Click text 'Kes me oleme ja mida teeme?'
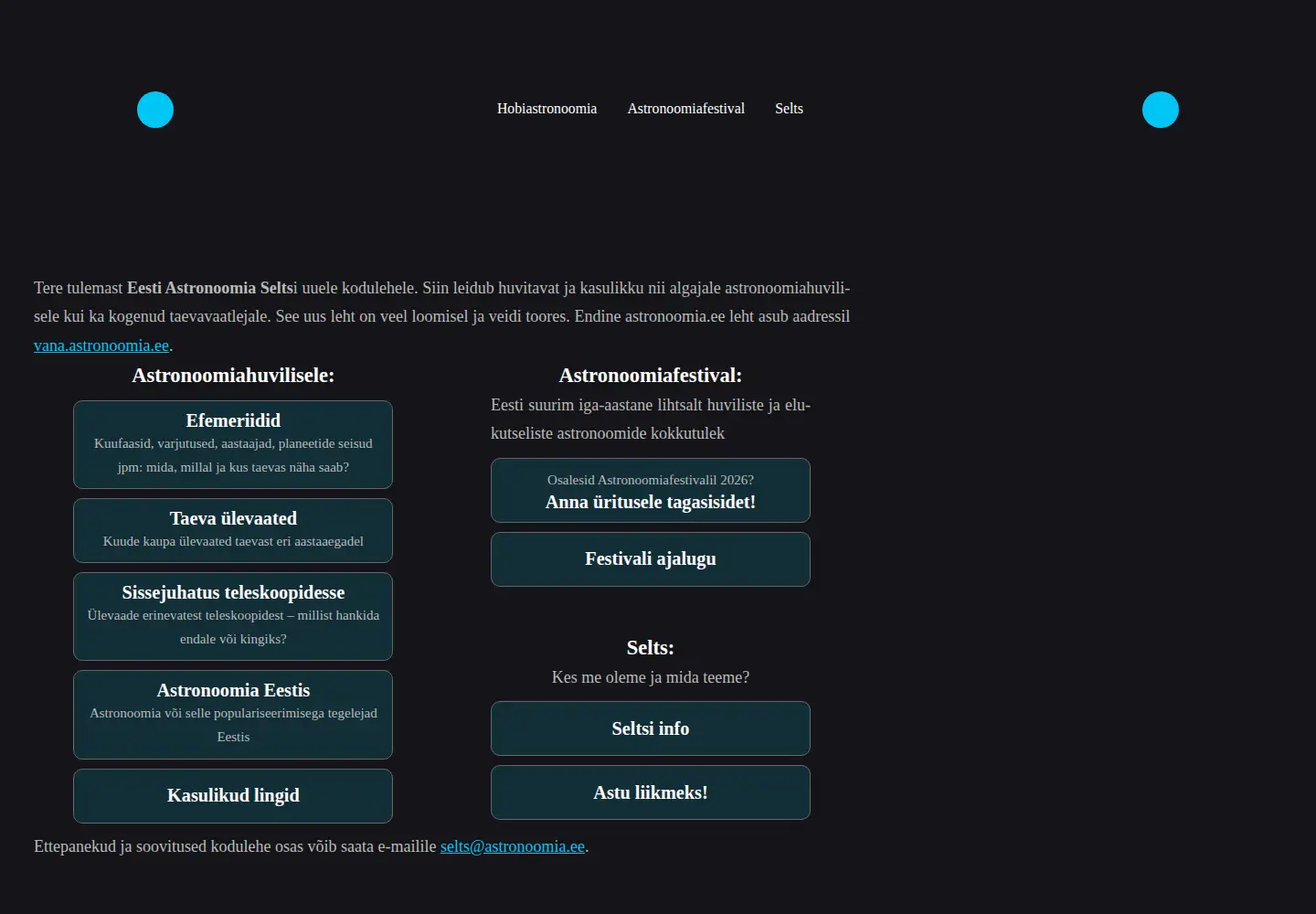The width and height of the screenshot is (1316, 914). [651, 677]
